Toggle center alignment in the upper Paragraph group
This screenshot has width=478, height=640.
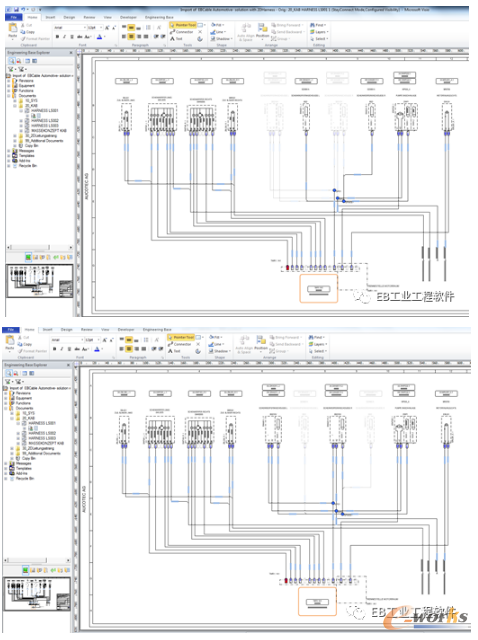point(131,36)
